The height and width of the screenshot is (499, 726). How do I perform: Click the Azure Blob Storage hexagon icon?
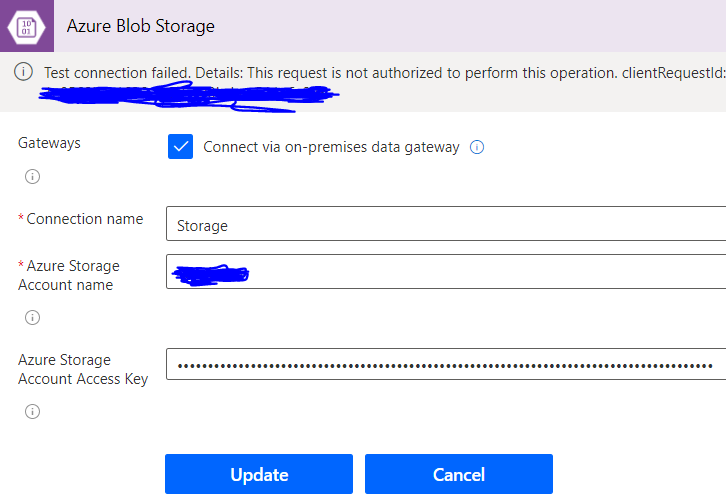[x=26, y=26]
